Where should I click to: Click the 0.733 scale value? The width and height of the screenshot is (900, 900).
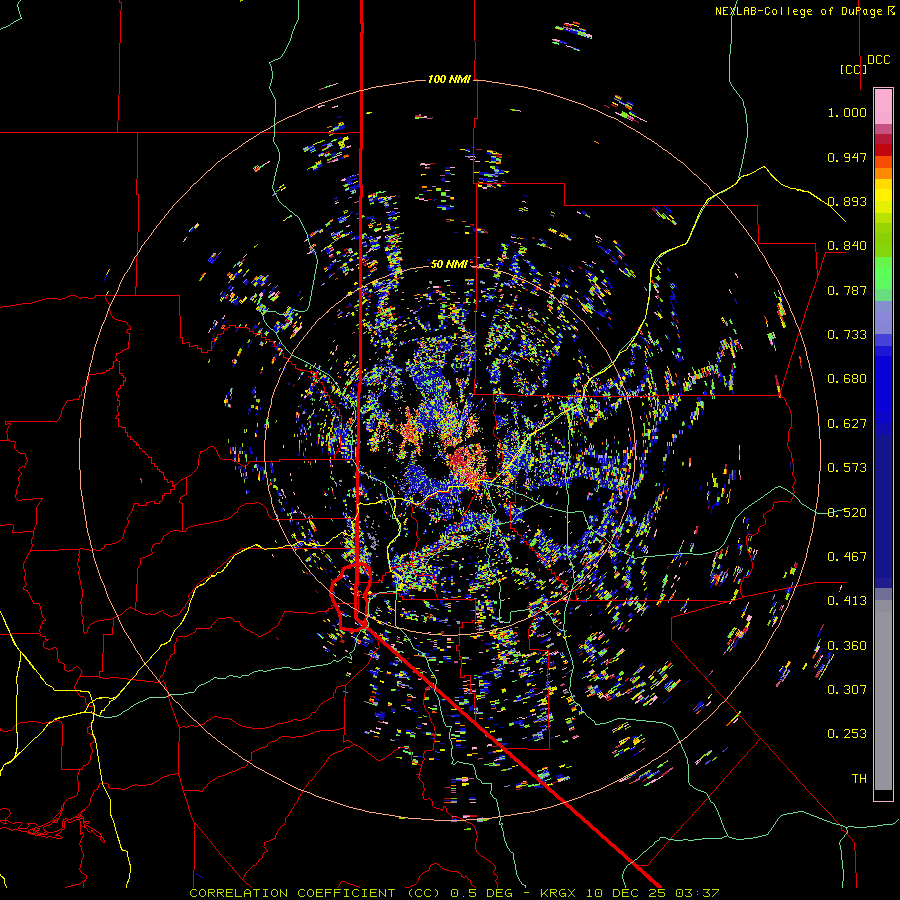847,335
